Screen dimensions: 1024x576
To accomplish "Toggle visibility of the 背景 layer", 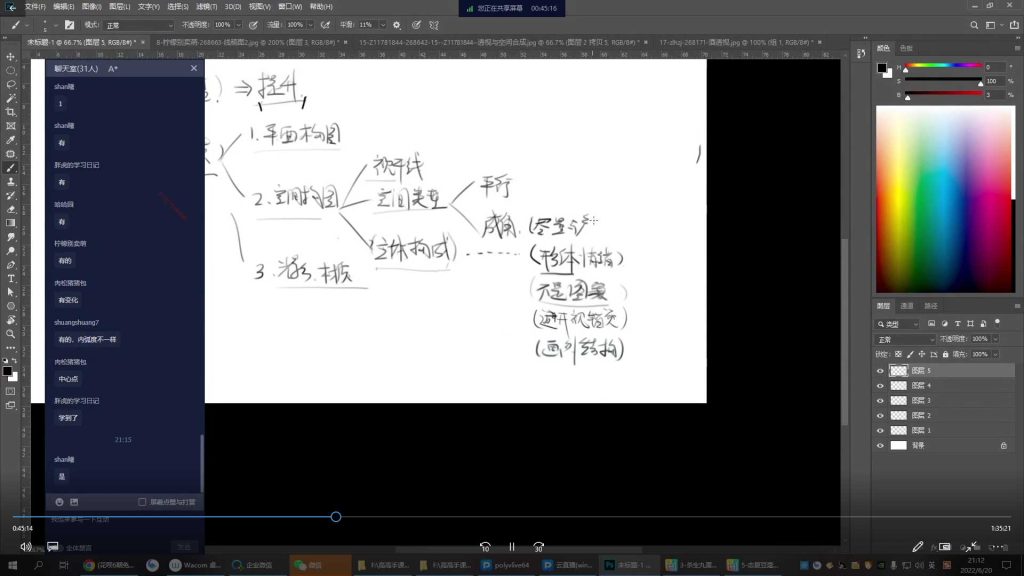I will 880,445.
